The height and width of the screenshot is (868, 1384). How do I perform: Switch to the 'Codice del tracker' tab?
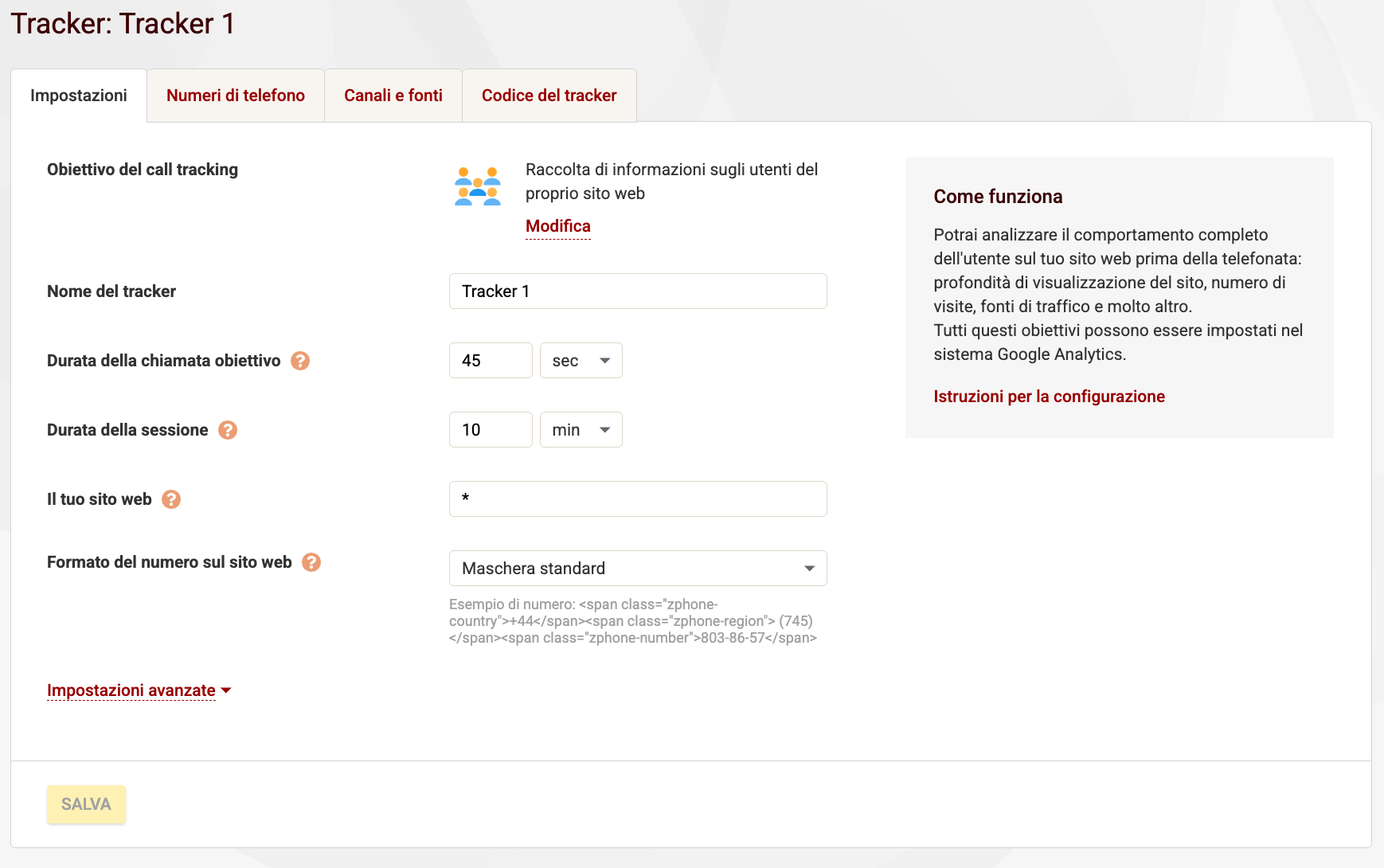[548, 95]
